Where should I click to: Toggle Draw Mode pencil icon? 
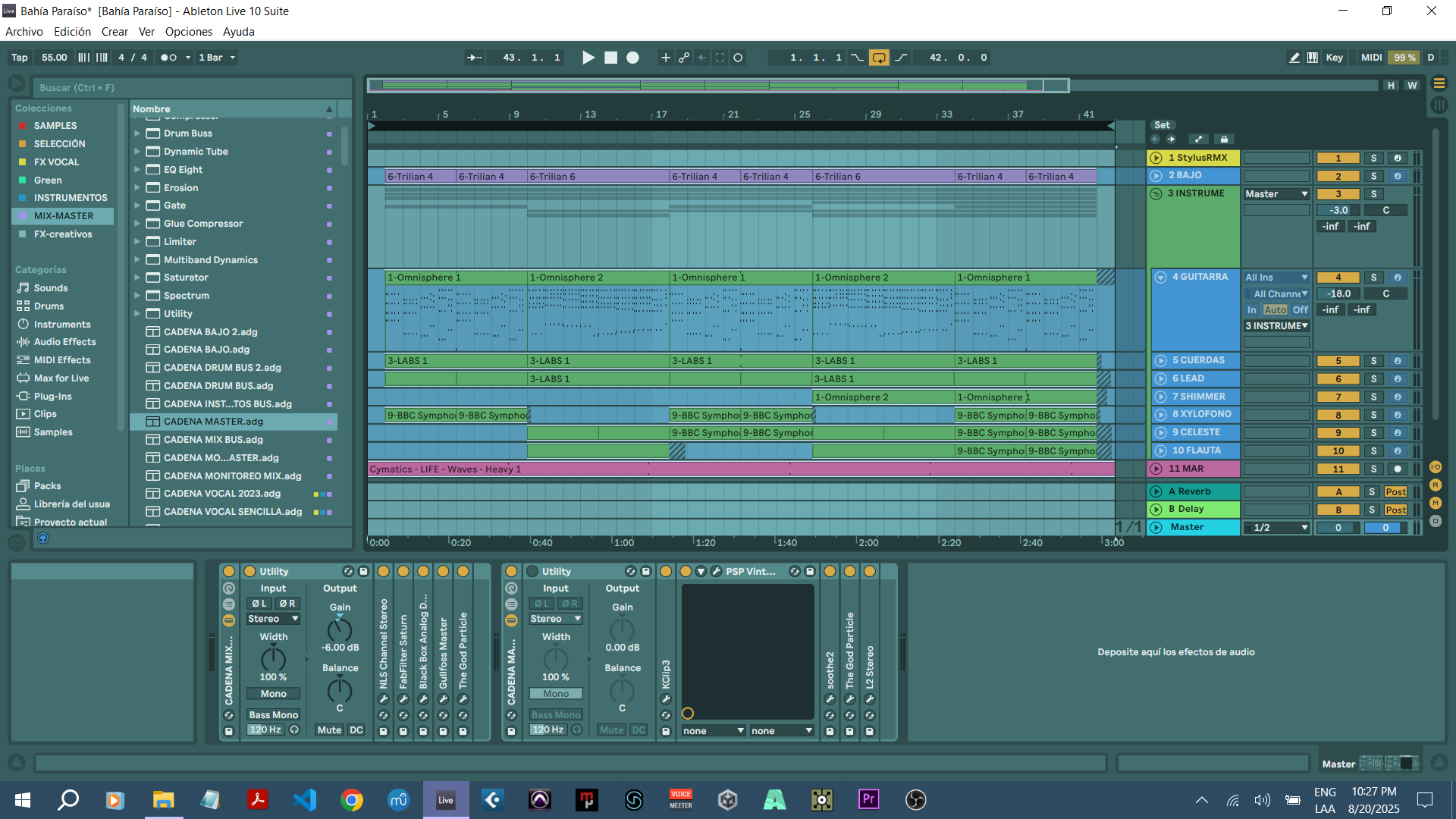point(1294,58)
